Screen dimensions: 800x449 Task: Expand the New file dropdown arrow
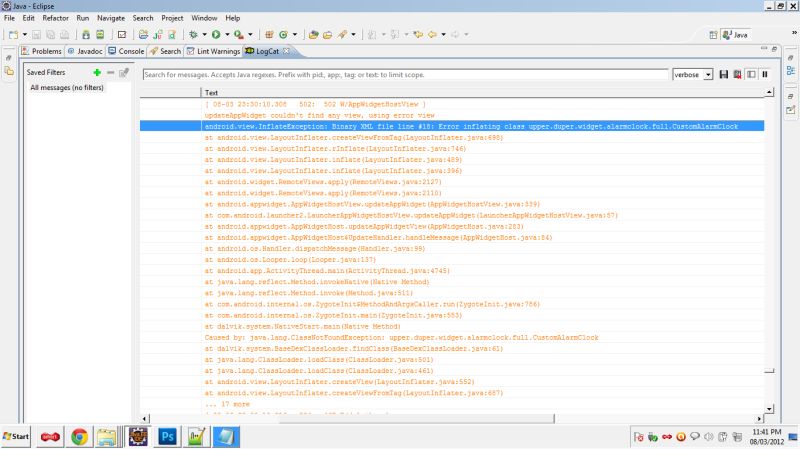(x=24, y=35)
